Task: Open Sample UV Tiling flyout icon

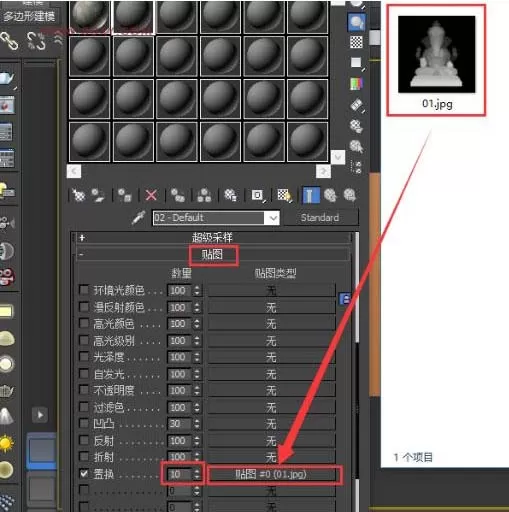Action: (x=356, y=63)
